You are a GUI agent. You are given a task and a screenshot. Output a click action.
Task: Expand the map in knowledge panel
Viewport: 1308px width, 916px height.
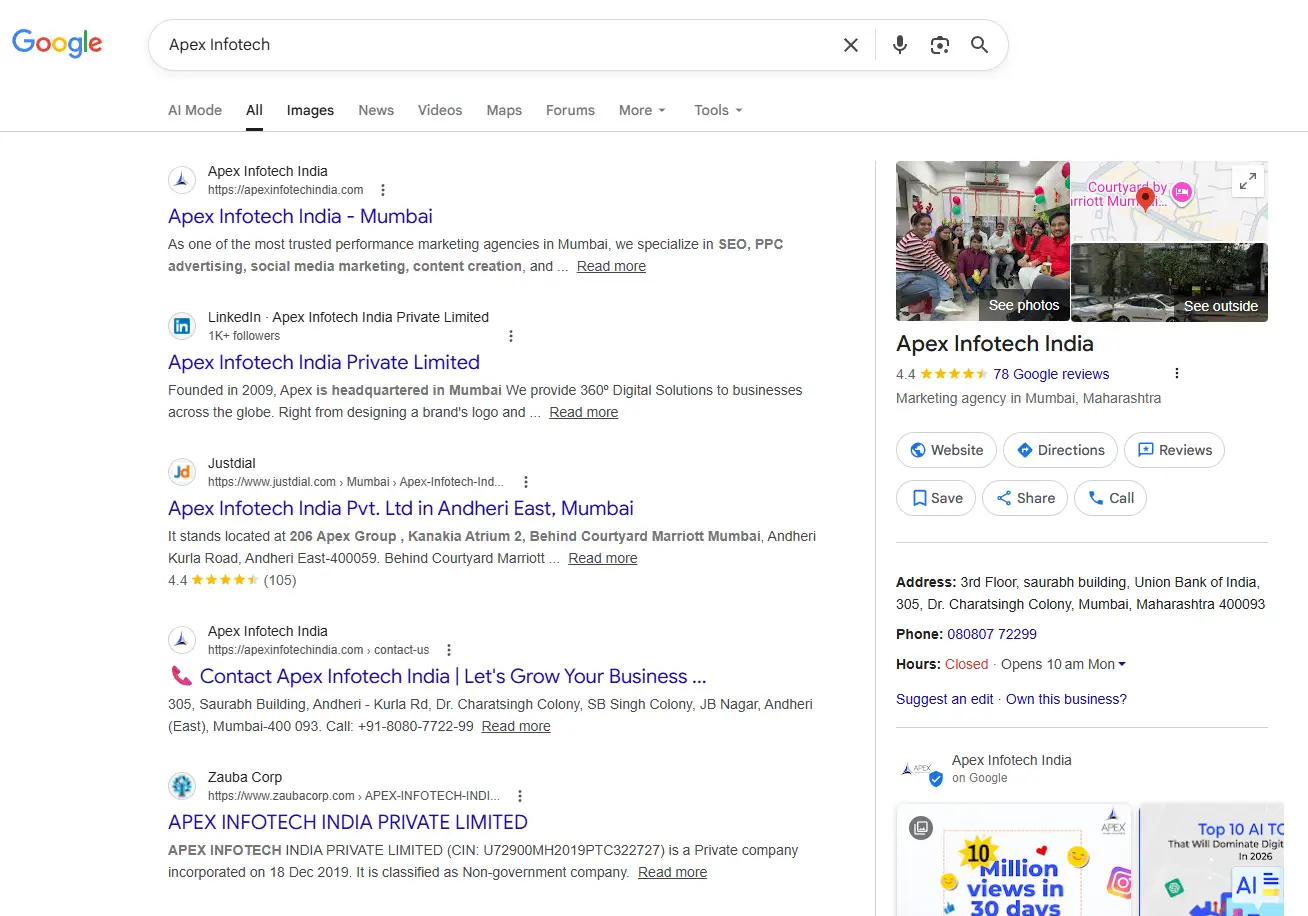click(1248, 181)
